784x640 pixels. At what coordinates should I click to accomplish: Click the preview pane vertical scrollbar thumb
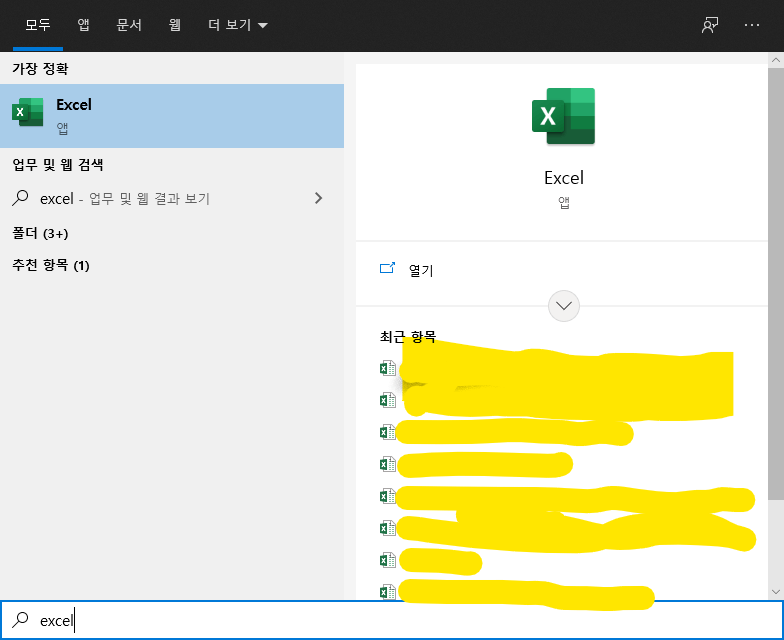[776, 283]
